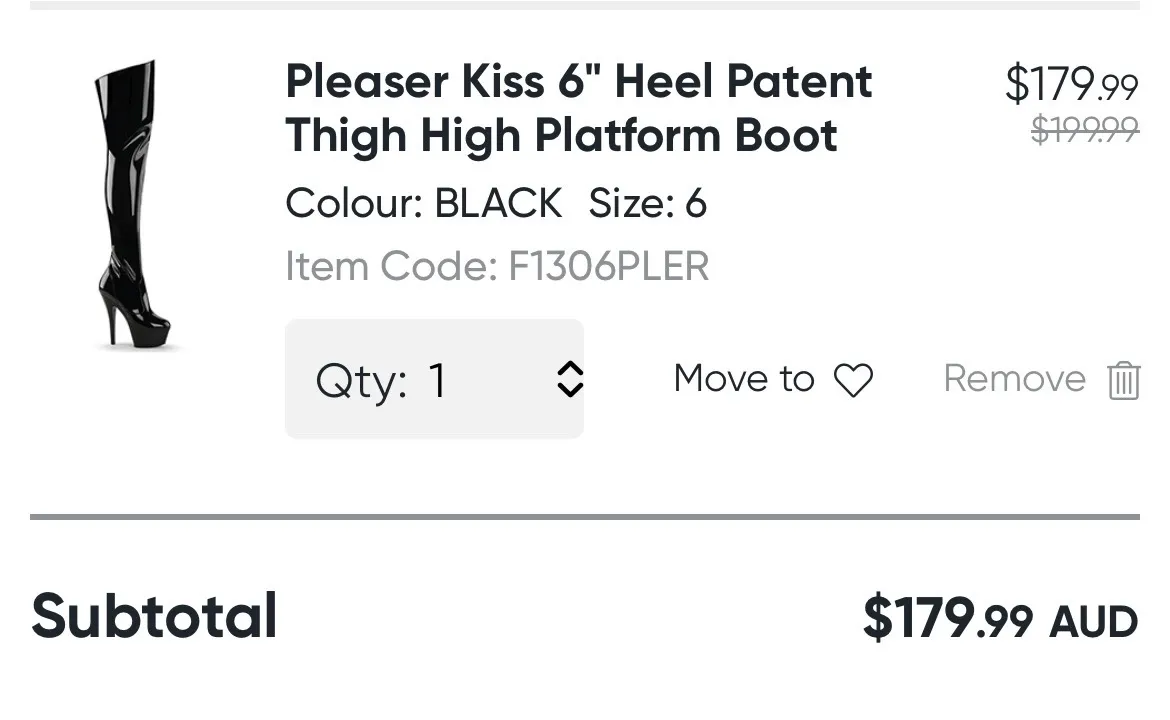The width and height of the screenshot is (1170, 720).
Task: Click the 'Remove' item text
Action: (x=1014, y=379)
